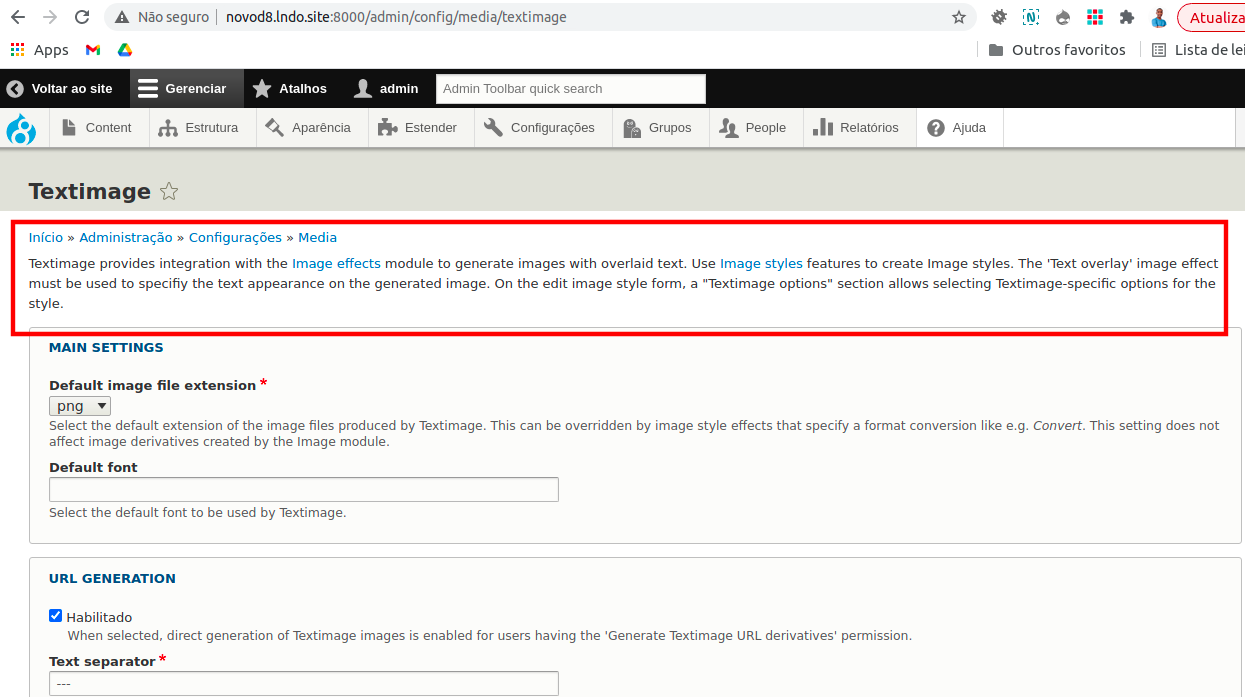Expand the Atalhos shortcuts menu

click(x=290, y=89)
